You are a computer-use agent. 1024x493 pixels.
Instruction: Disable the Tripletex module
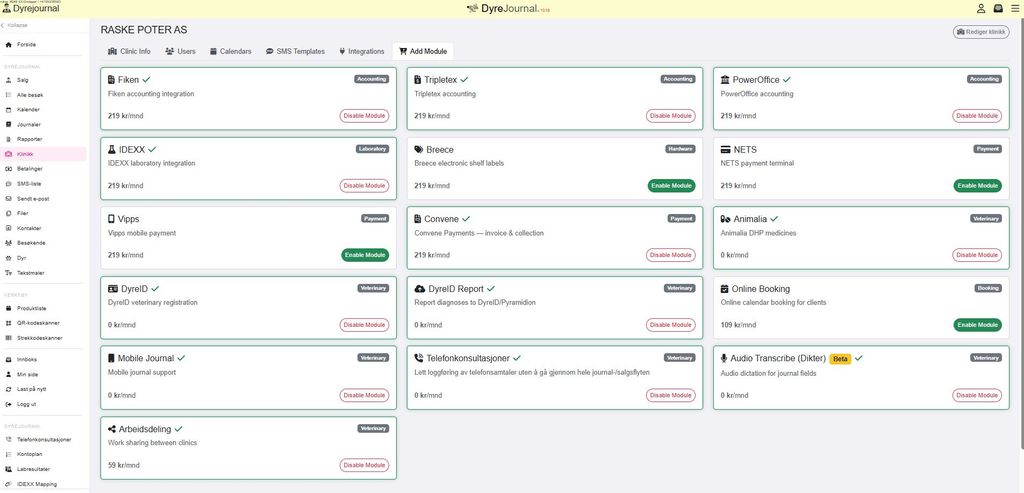[671, 116]
